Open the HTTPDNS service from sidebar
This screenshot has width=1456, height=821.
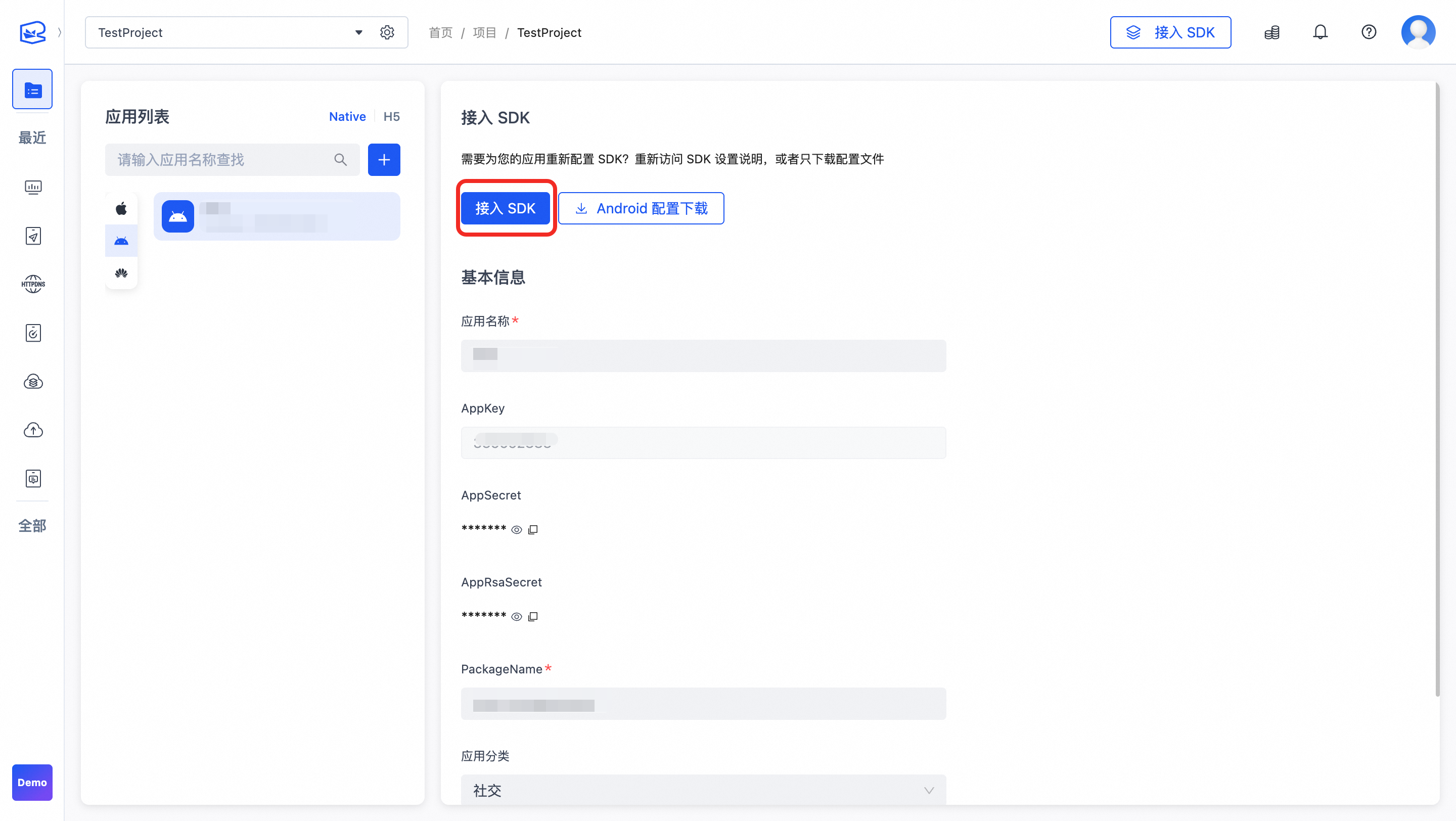33,284
